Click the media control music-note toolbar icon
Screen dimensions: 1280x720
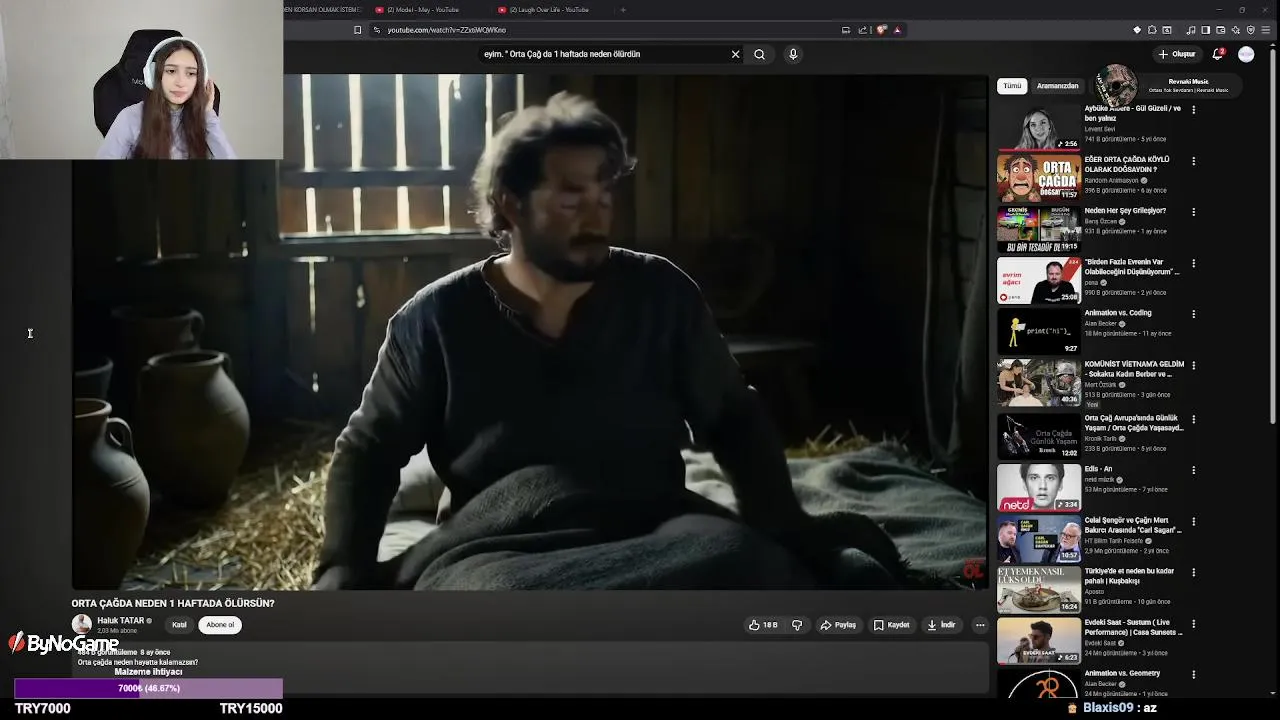(x=1191, y=30)
